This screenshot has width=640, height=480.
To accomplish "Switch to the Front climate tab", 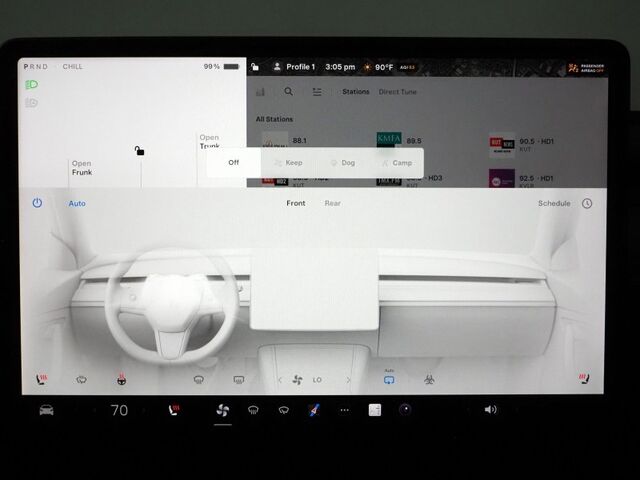I will coord(296,203).
